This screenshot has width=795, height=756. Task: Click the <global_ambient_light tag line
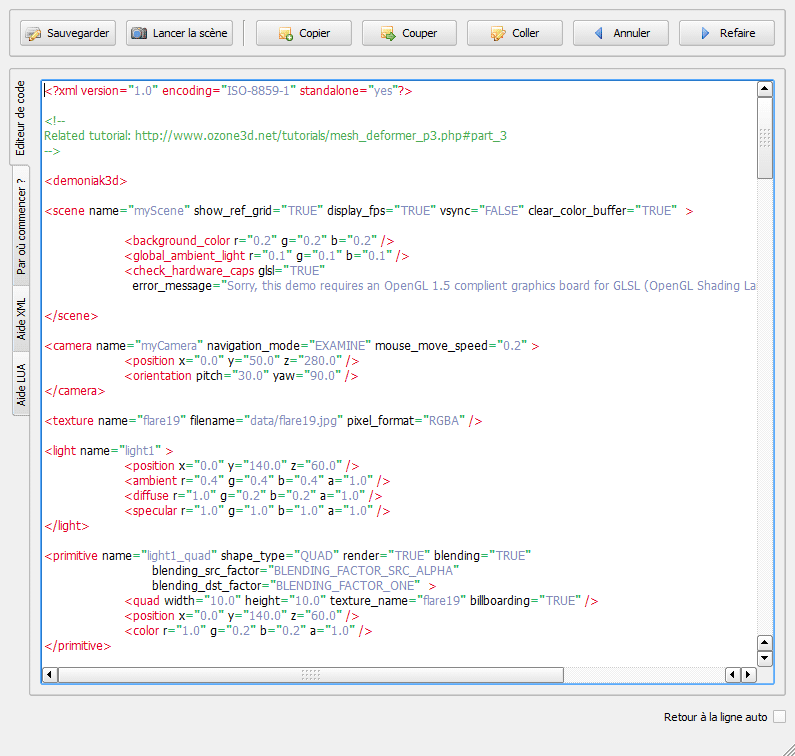(x=267, y=256)
